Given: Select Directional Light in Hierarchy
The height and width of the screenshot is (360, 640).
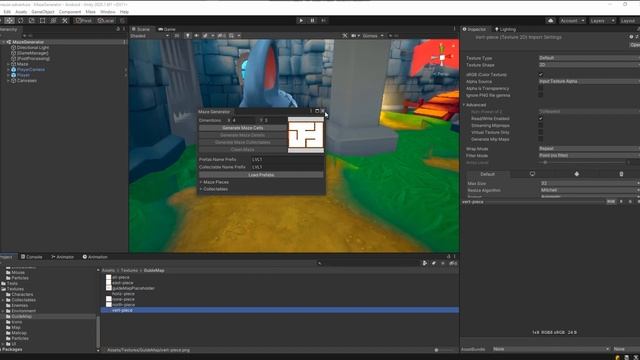Looking at the screenshot, I should pos(33,47).
